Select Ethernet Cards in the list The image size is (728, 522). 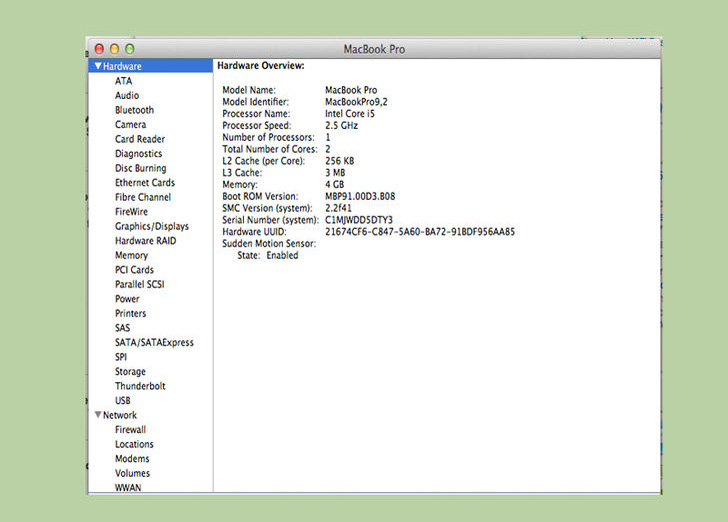pyautogui.click(x=144, y=183)
